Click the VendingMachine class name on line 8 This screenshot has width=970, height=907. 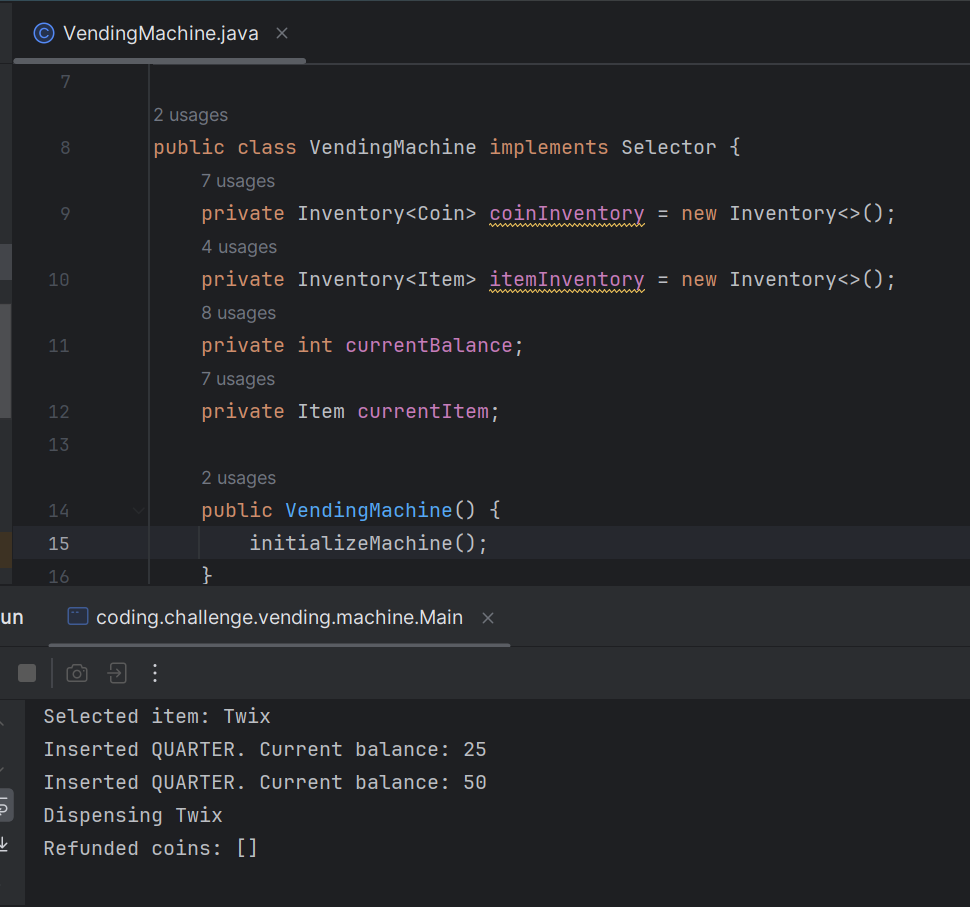(393, 147)
